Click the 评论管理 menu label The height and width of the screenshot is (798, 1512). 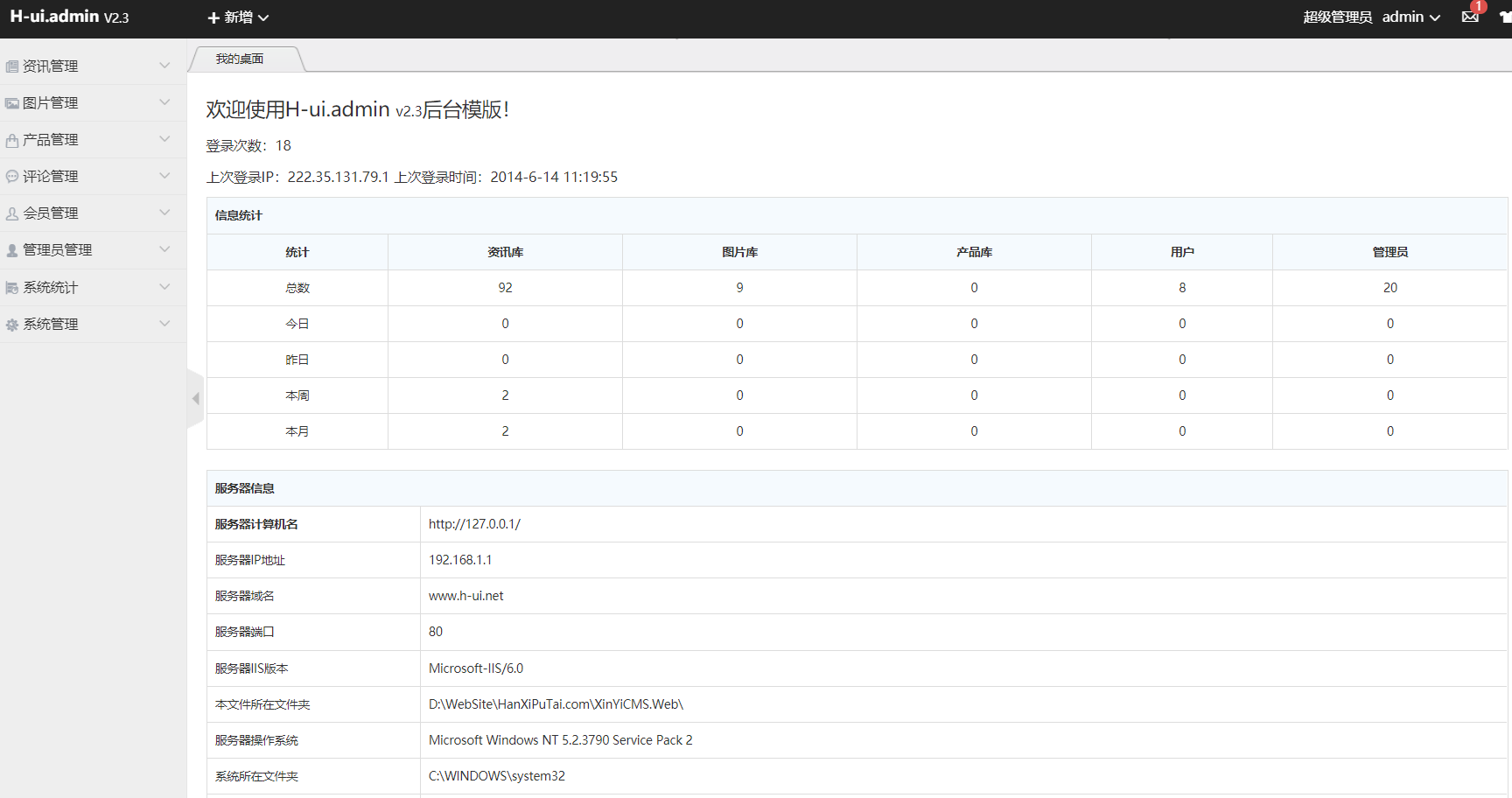51,177
